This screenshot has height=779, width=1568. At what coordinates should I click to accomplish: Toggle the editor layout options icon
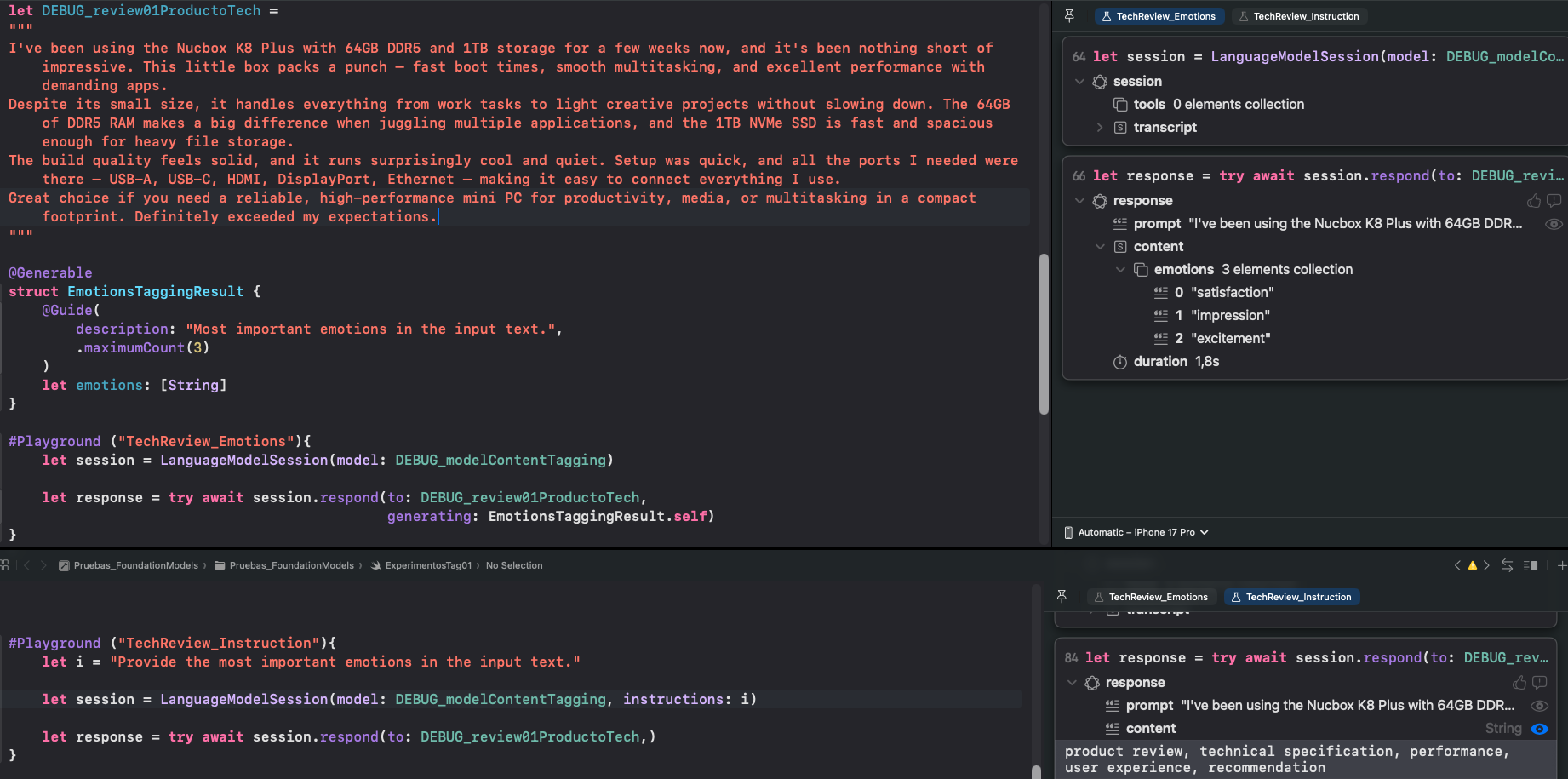(1531, 565)
